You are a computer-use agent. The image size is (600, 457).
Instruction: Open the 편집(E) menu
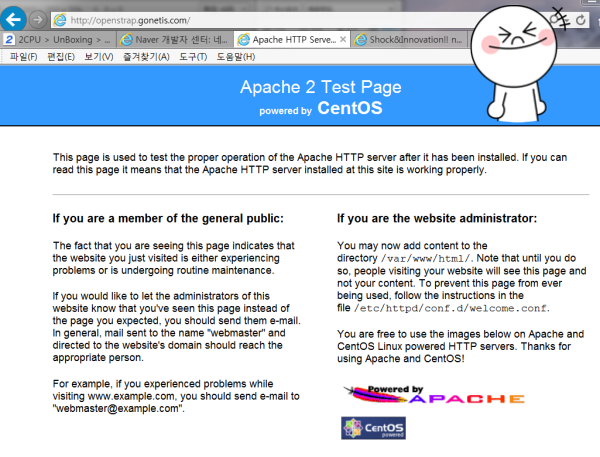point(60,57)
